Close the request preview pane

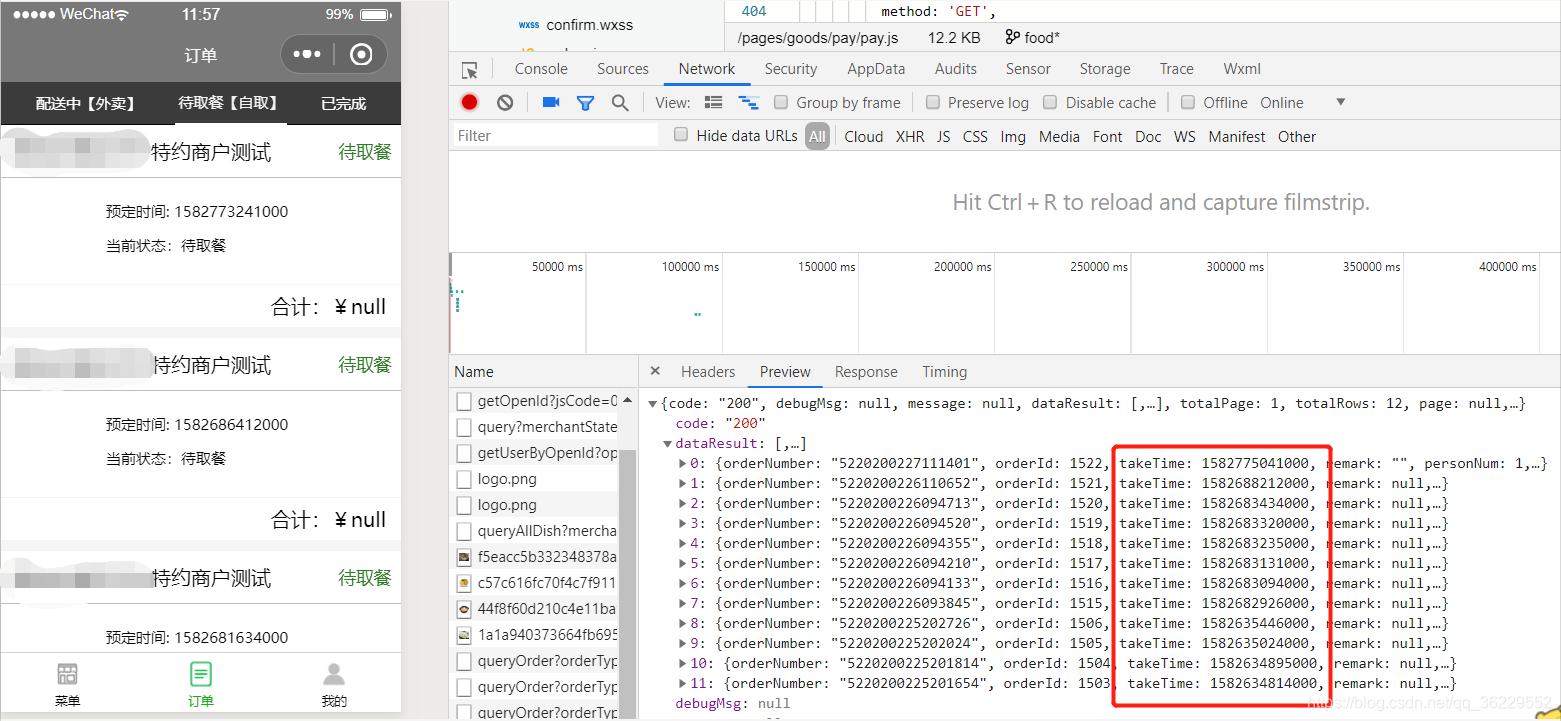coord(655,371)
